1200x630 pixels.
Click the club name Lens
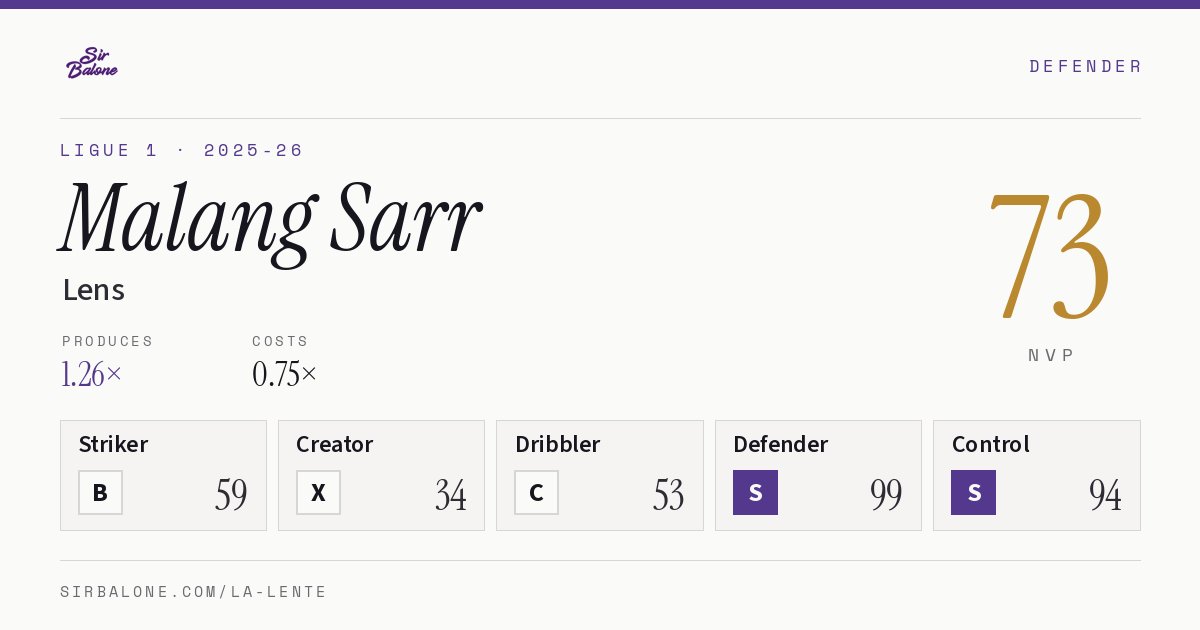pyautogui.click(x=94, y=290)
